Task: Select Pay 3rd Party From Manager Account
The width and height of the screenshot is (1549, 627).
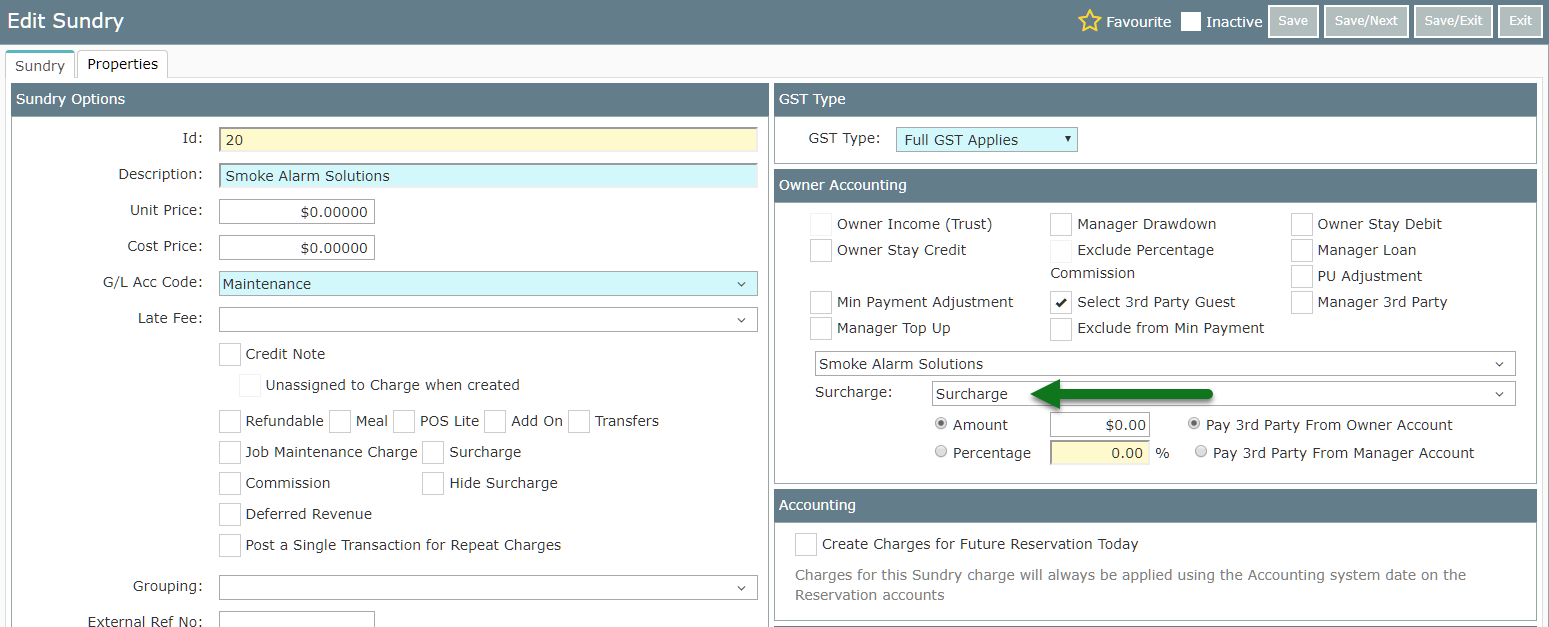Action: pyautogui.click(x=1201, y=452)
